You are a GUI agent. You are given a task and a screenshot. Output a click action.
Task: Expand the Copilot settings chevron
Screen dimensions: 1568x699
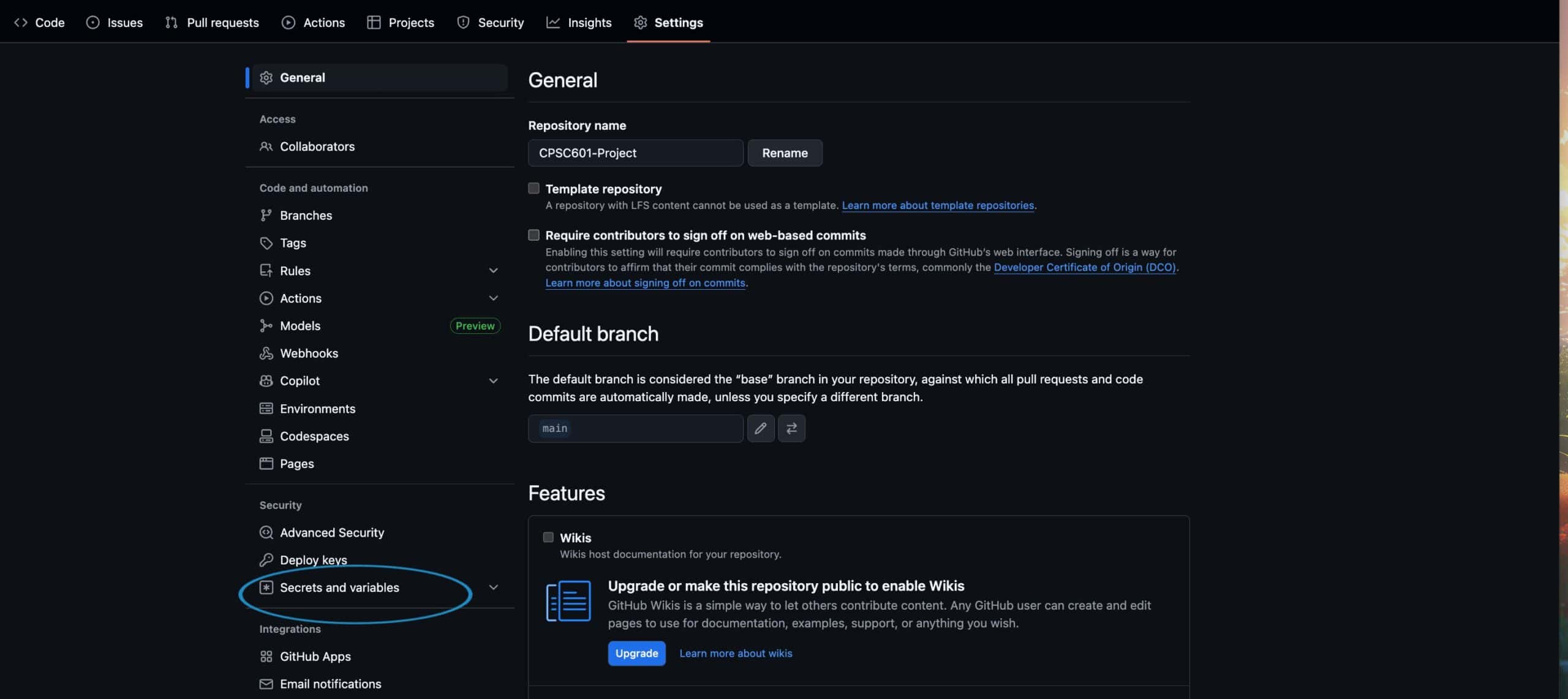(x=493, y=381)
